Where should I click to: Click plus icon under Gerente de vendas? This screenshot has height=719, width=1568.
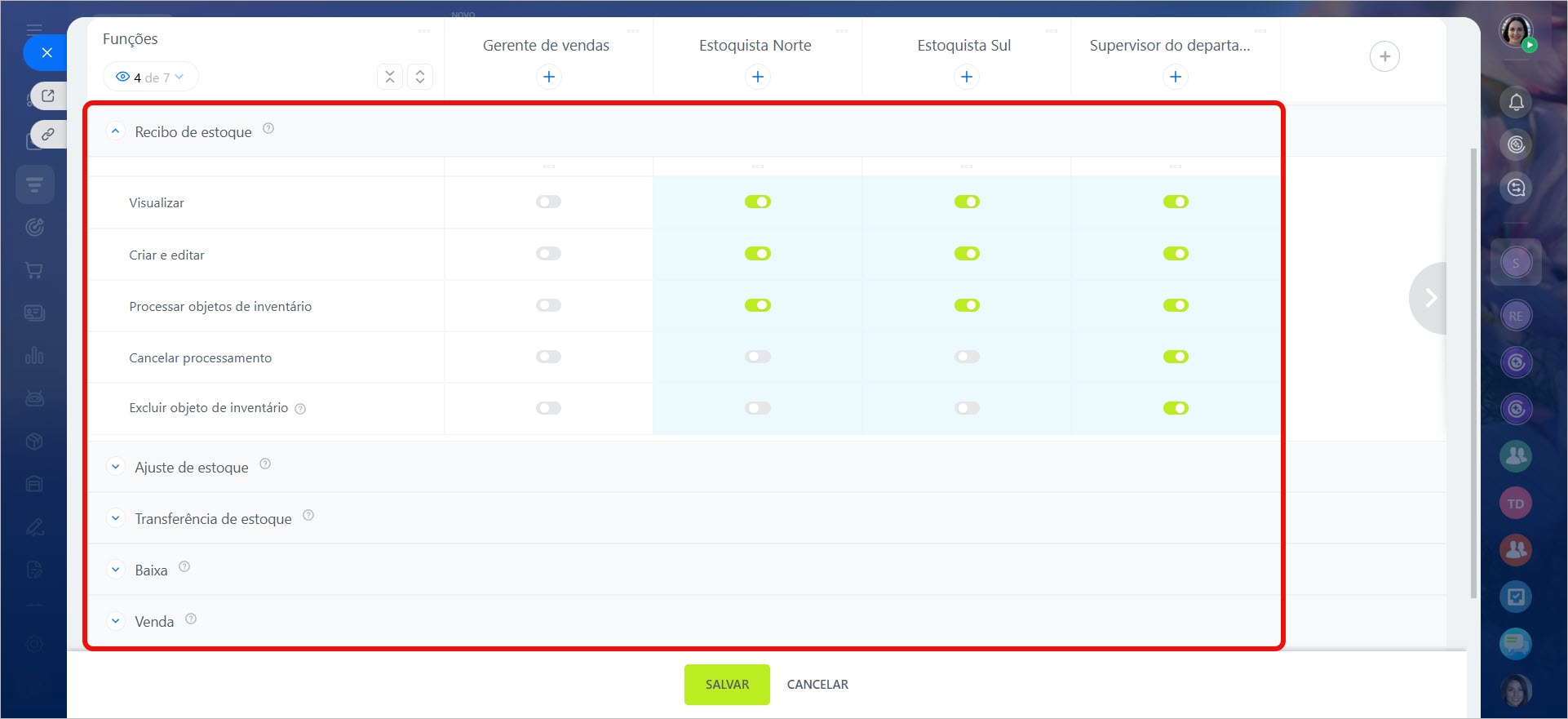point(549,77)
